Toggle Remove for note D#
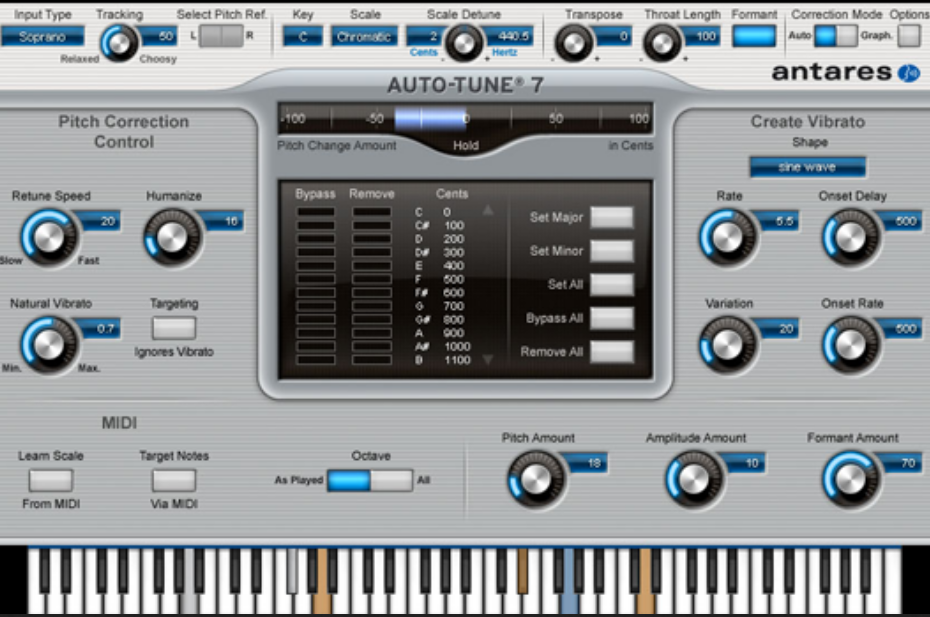The height and width of the screenshot is (617, 930). [x=372, y=252]
